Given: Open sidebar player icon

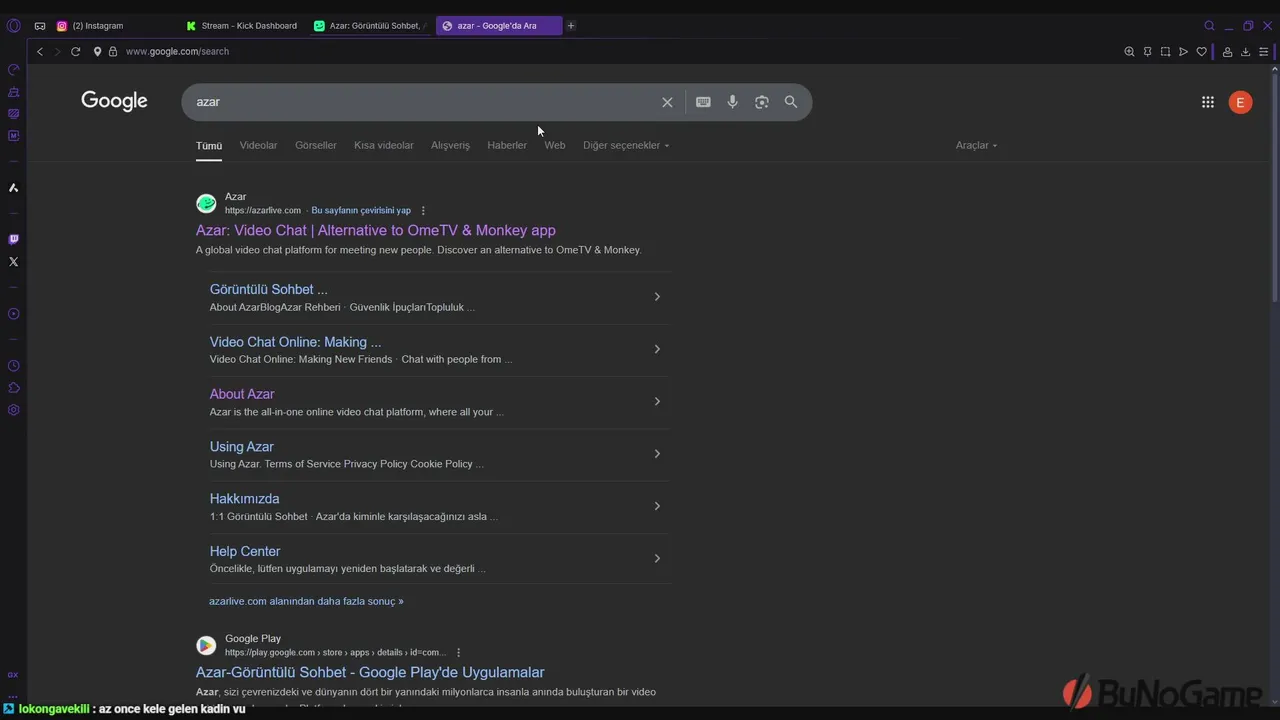Looking at the screenshot, I should [13, 313].
